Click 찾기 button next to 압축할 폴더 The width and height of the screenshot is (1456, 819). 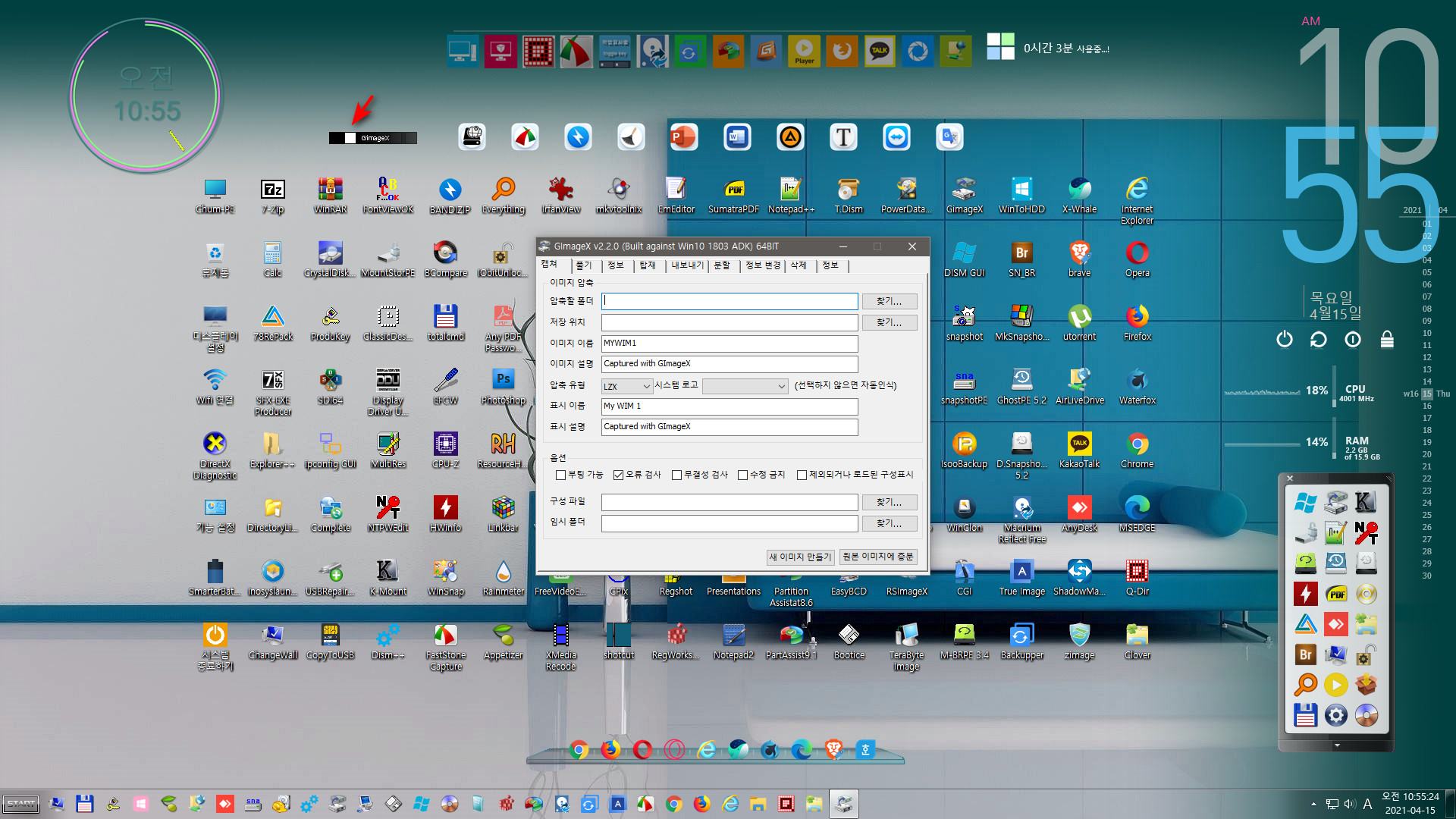pos(889,302)
